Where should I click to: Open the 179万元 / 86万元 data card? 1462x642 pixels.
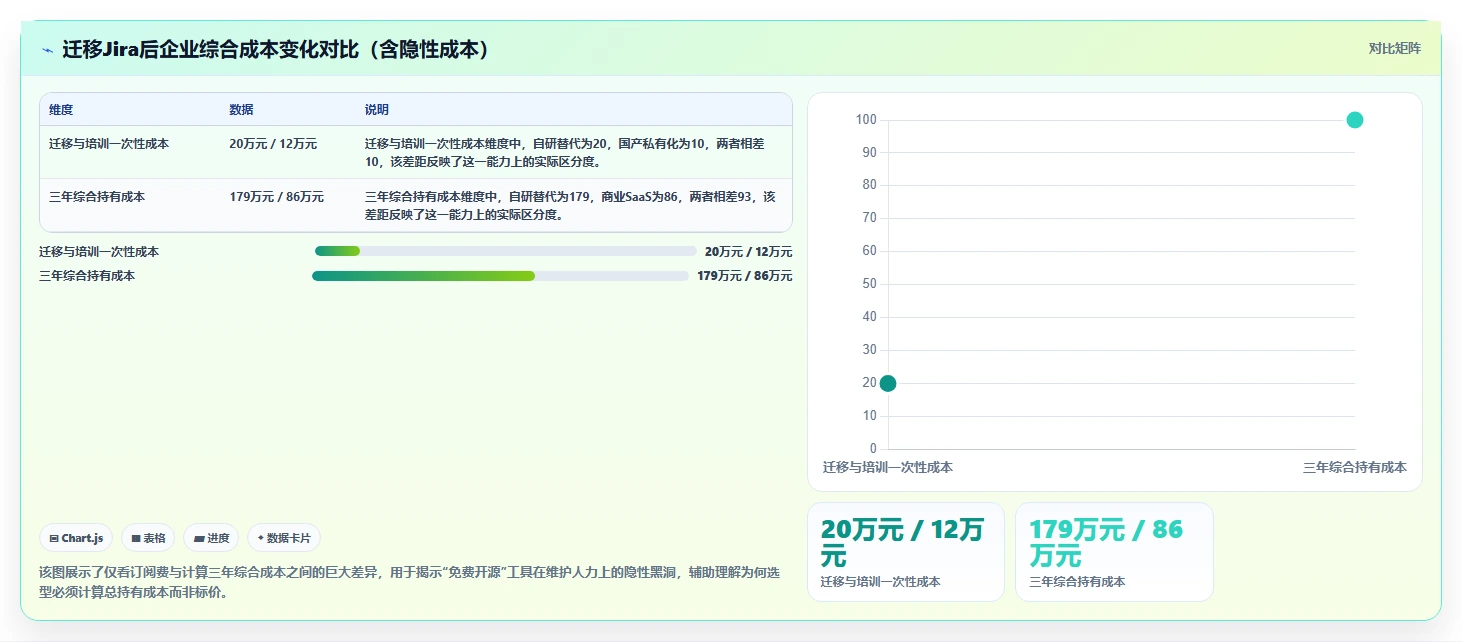1114,552
